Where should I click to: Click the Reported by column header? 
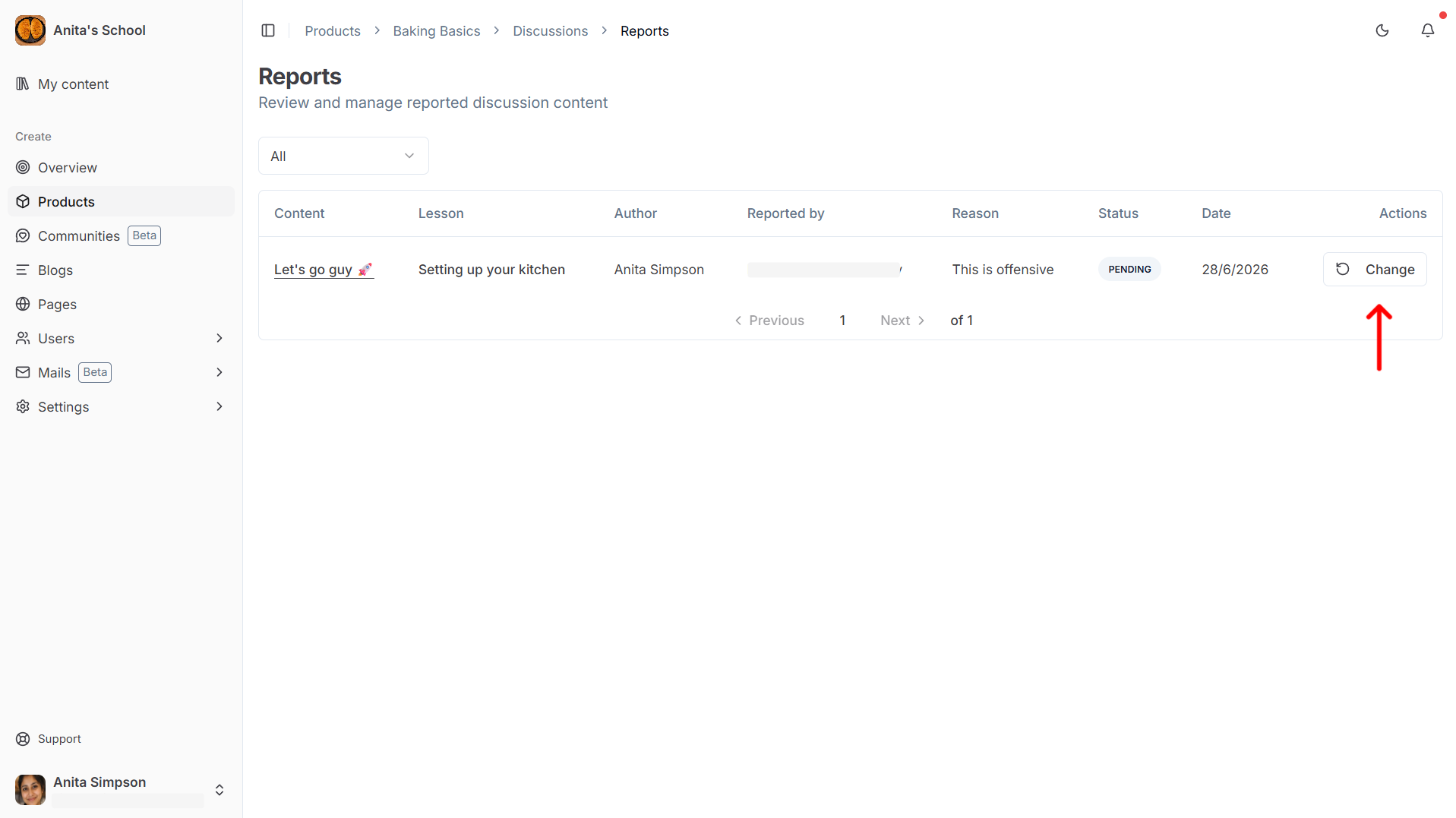(x=785, y=213)
